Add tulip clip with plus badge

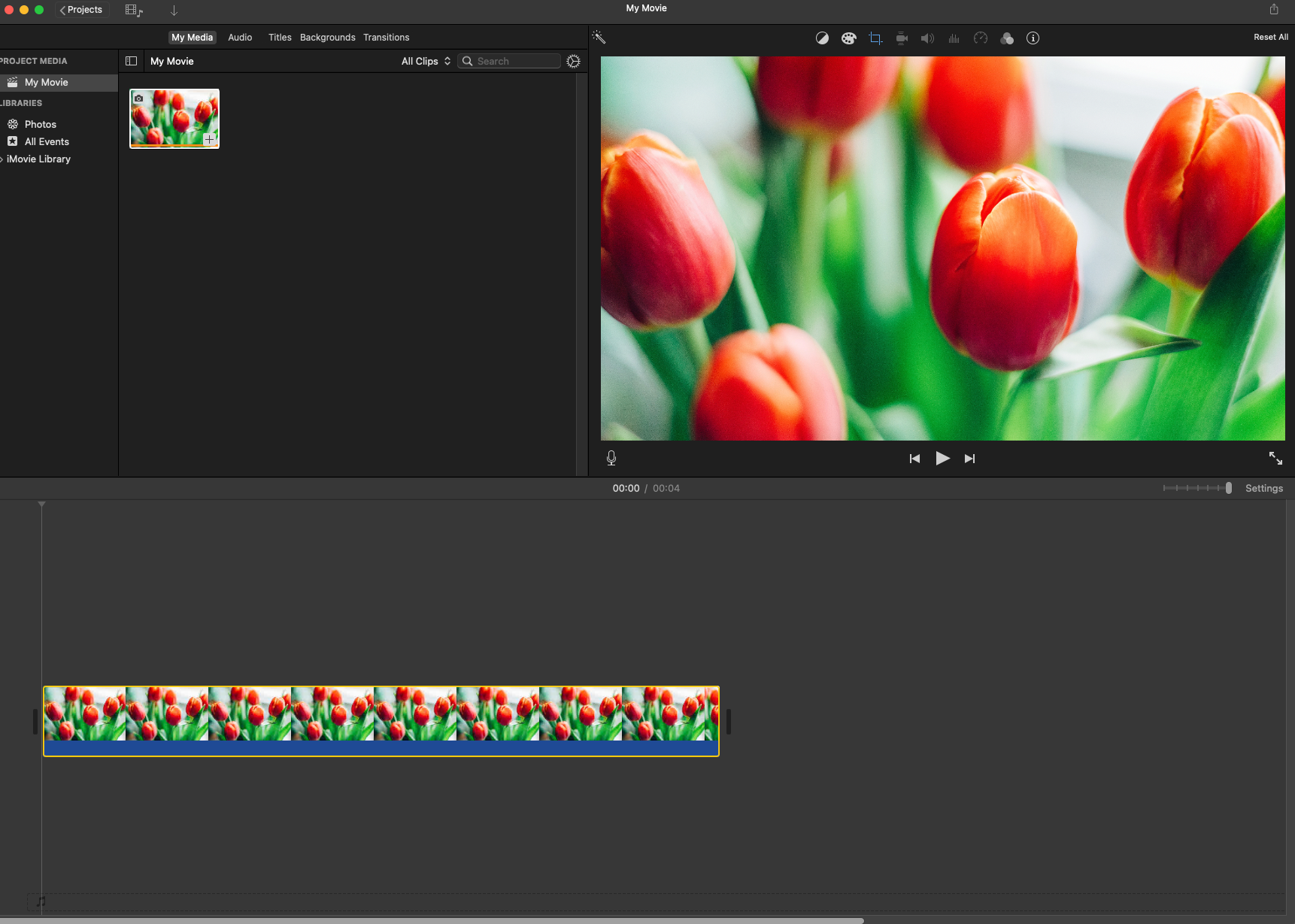coord(210,139)
